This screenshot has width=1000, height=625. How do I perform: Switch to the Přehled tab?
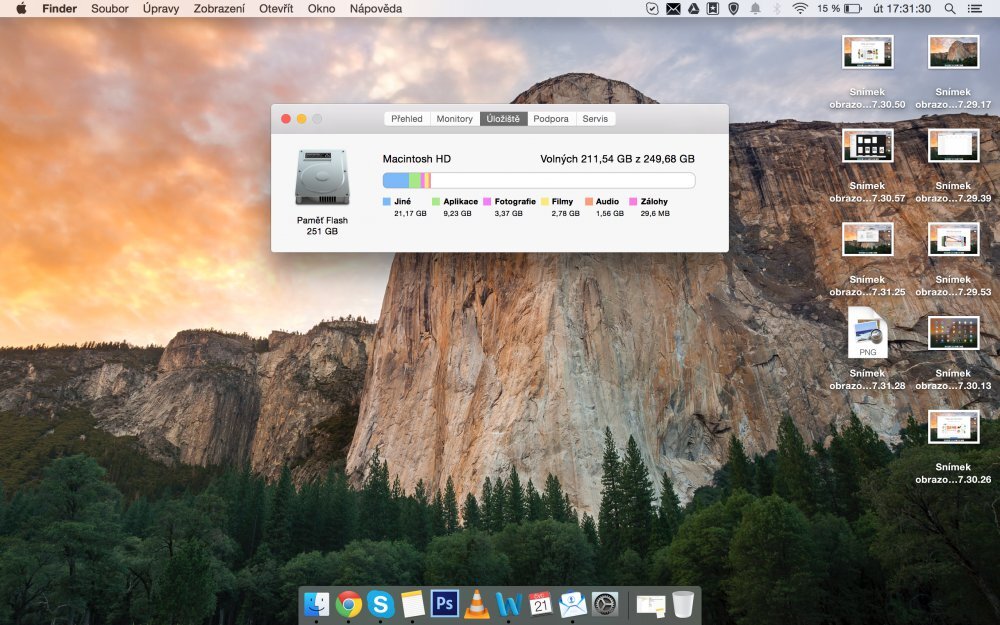point(406,118)
